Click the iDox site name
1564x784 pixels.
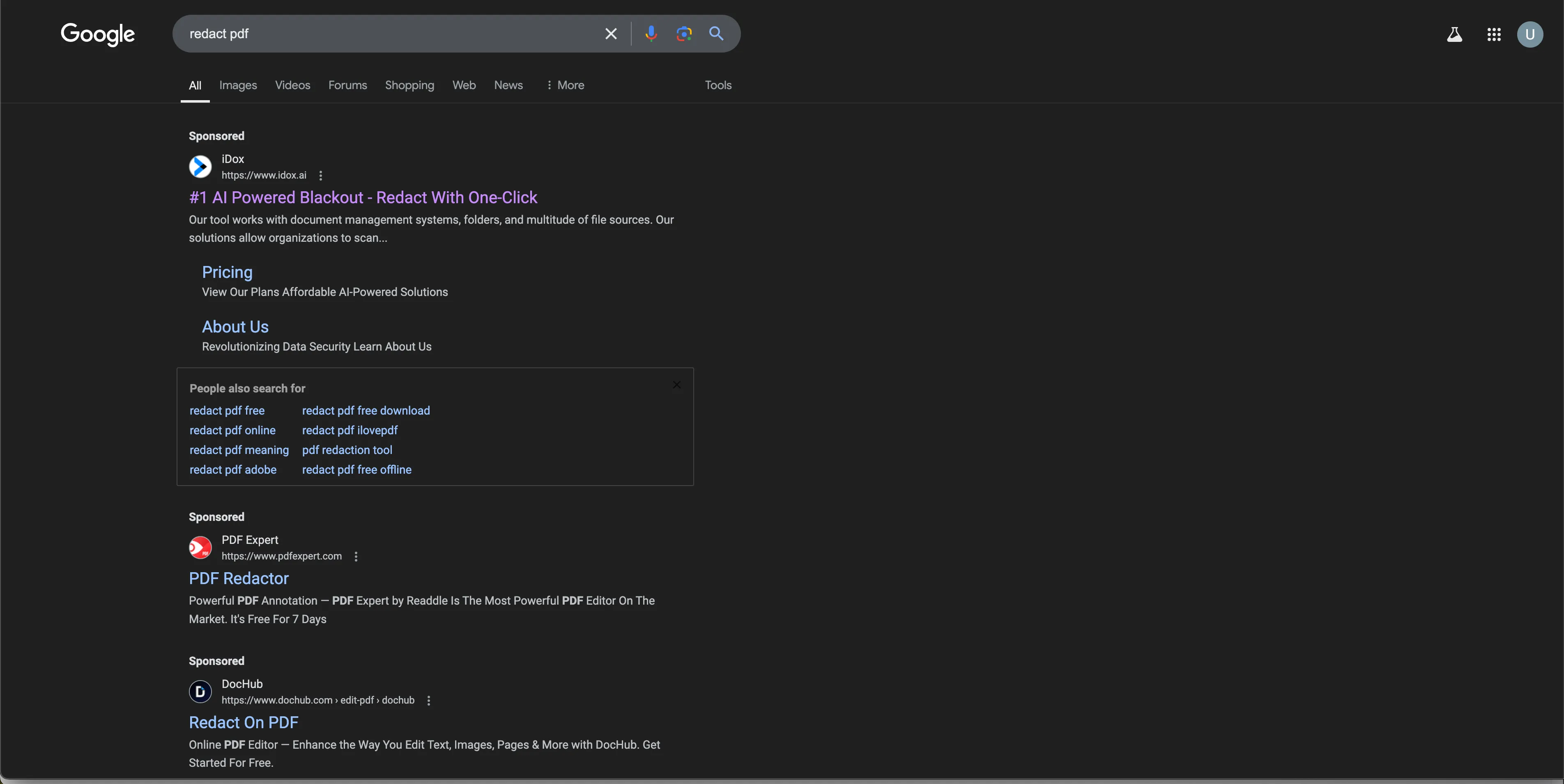[x=233, y=159]
